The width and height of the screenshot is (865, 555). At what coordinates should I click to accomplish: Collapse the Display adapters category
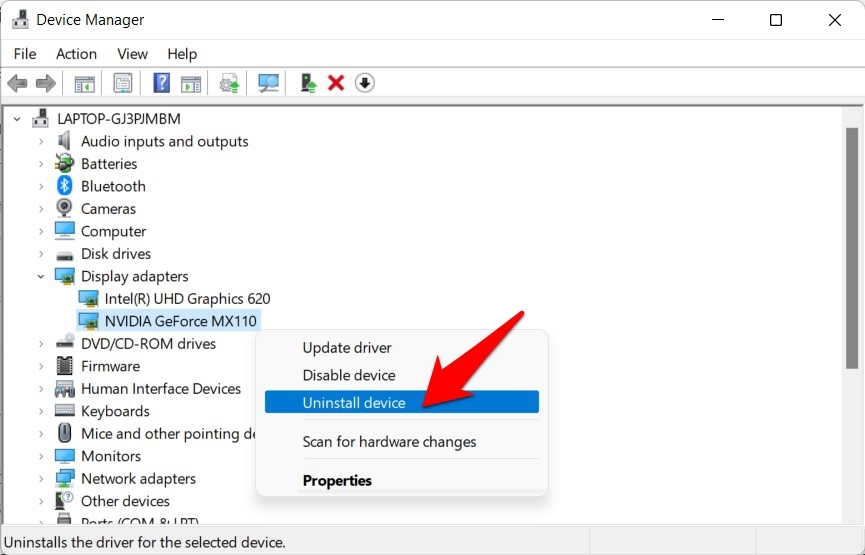[x=41, y=276]
